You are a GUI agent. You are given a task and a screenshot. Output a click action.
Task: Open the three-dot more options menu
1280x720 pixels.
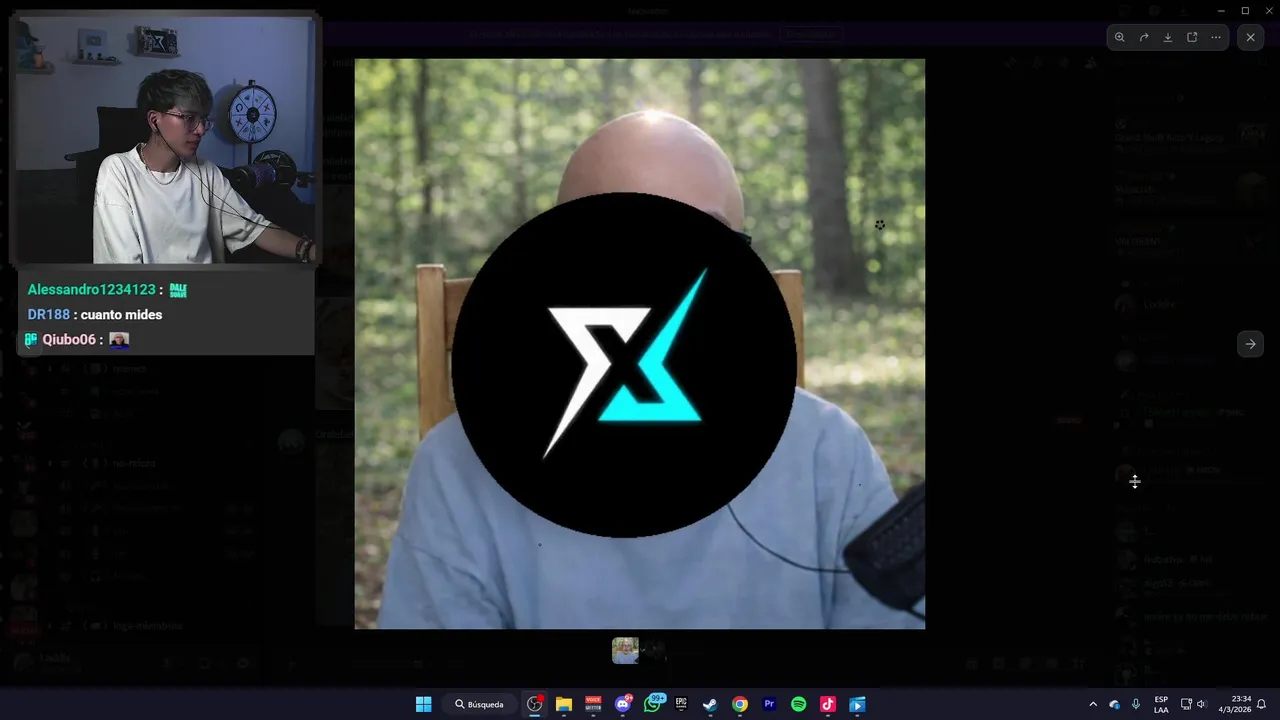(1216, 37)
